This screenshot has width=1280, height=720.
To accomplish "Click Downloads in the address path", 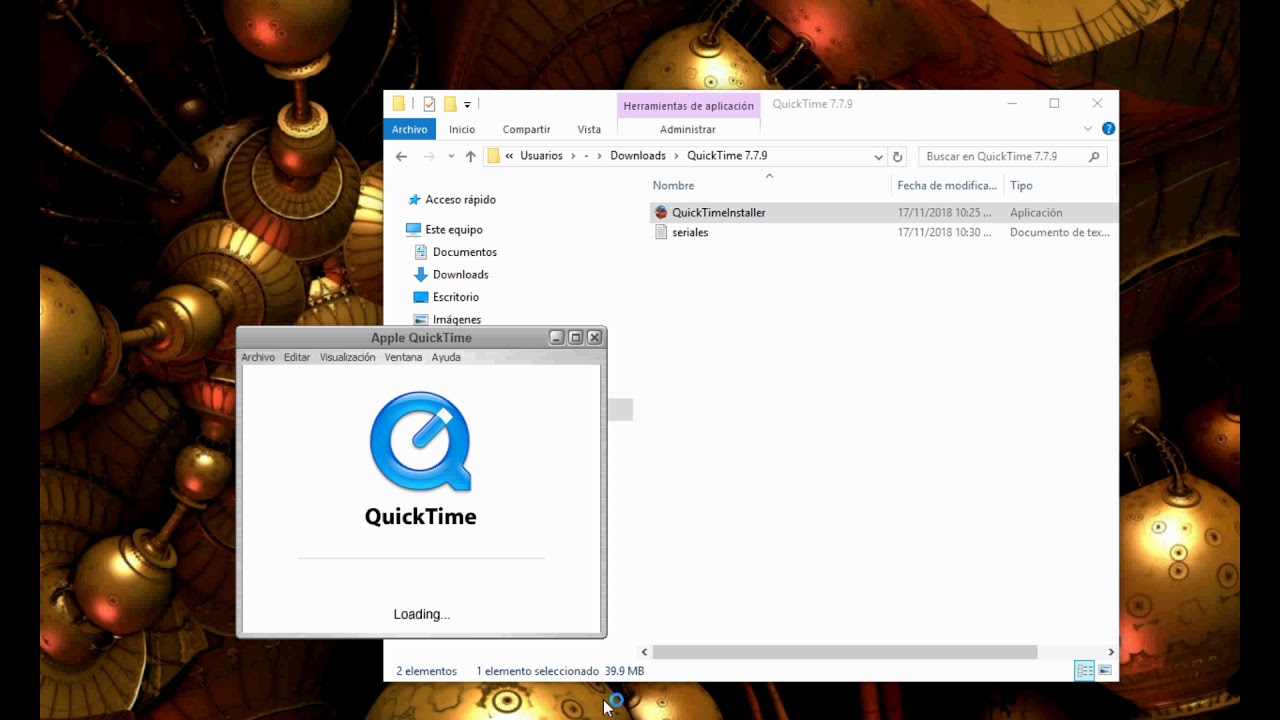I will coord(638,156).
